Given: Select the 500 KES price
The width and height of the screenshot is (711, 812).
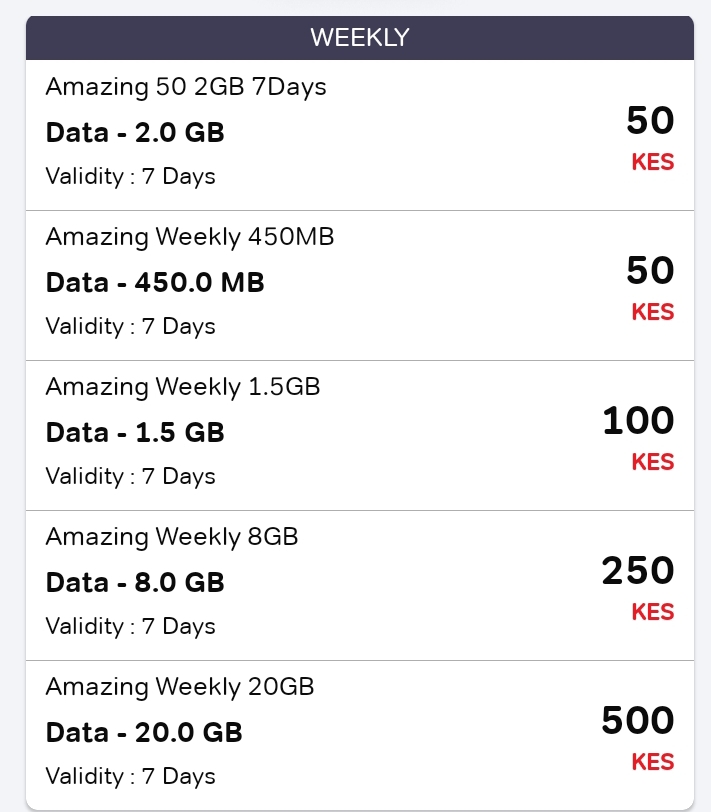Looking at the screenshot, I should (638, 737).
